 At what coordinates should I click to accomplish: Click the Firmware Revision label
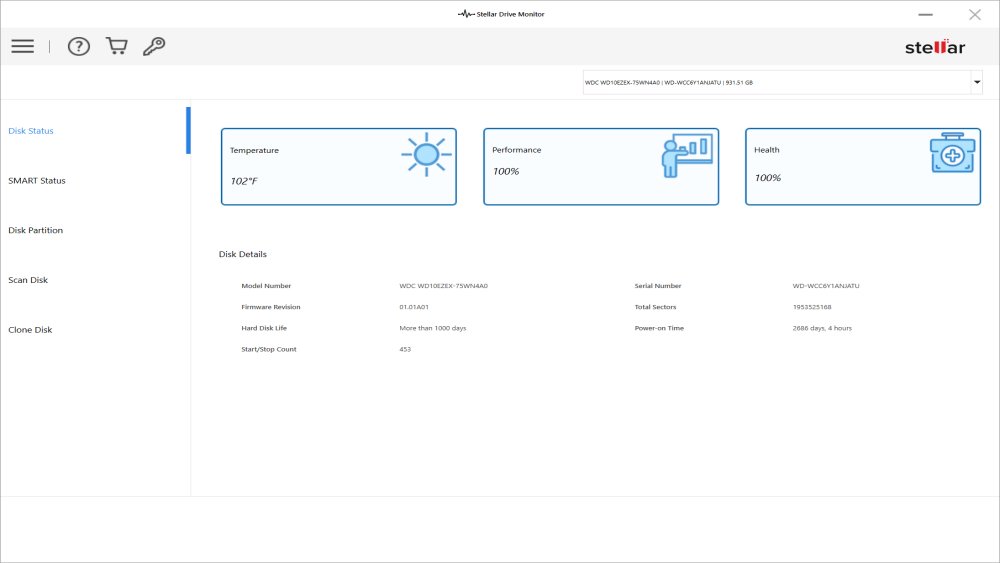coord(270,307)
